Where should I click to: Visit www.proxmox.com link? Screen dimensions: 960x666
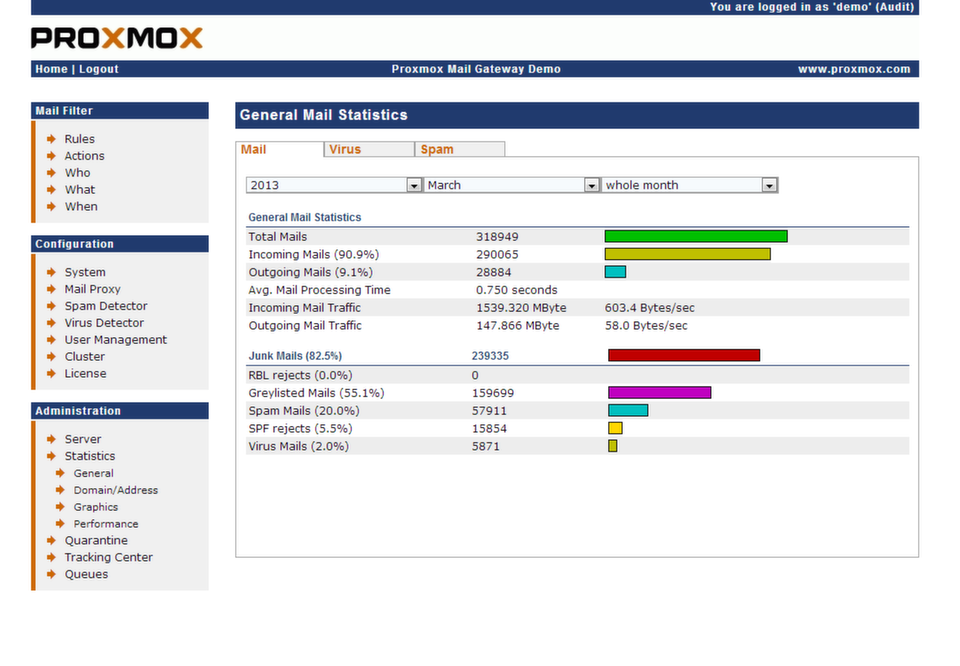pos(853,69)
